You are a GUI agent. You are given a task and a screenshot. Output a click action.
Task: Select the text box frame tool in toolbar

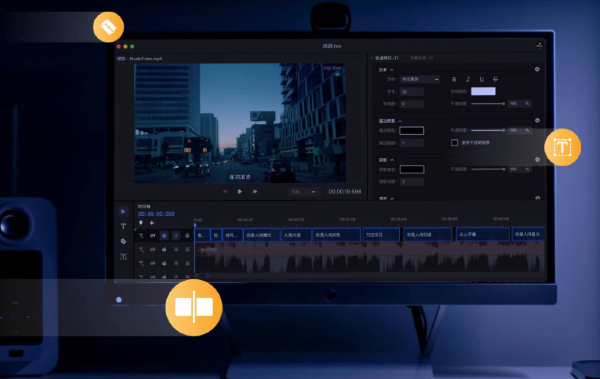pyautogui.click(x=123, y=256)
